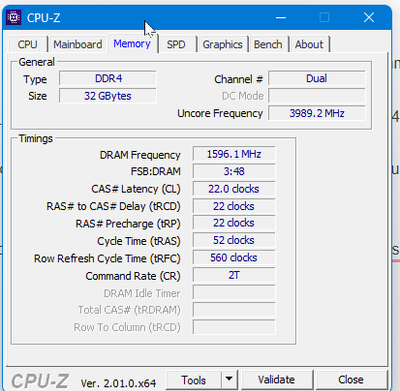Click the Size field showing 32 GBytes
Screen dimensions: 400x391
pos(108,96)
